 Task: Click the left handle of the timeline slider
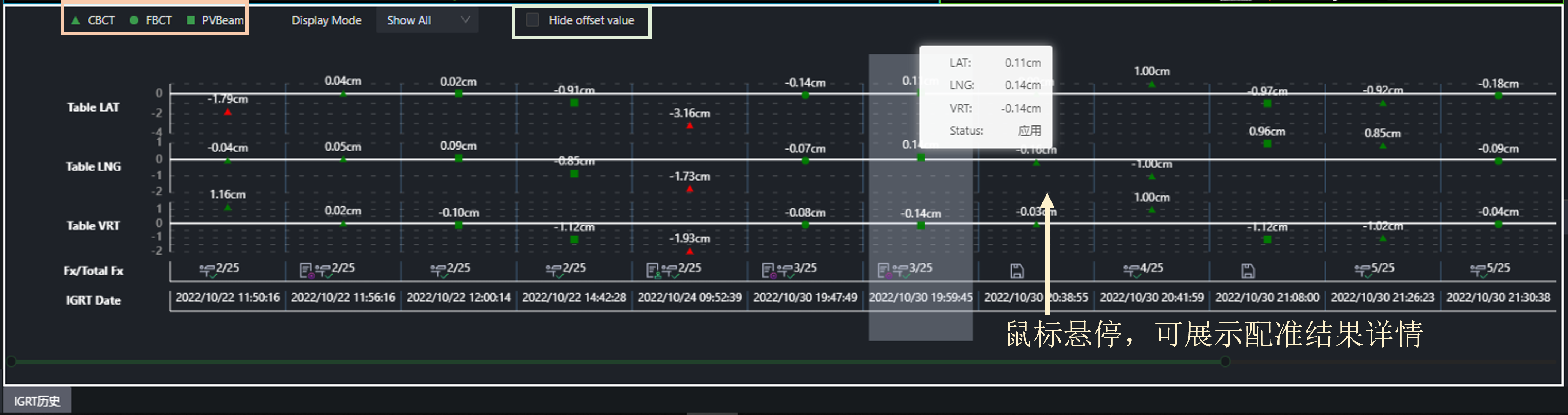(11, 361)
